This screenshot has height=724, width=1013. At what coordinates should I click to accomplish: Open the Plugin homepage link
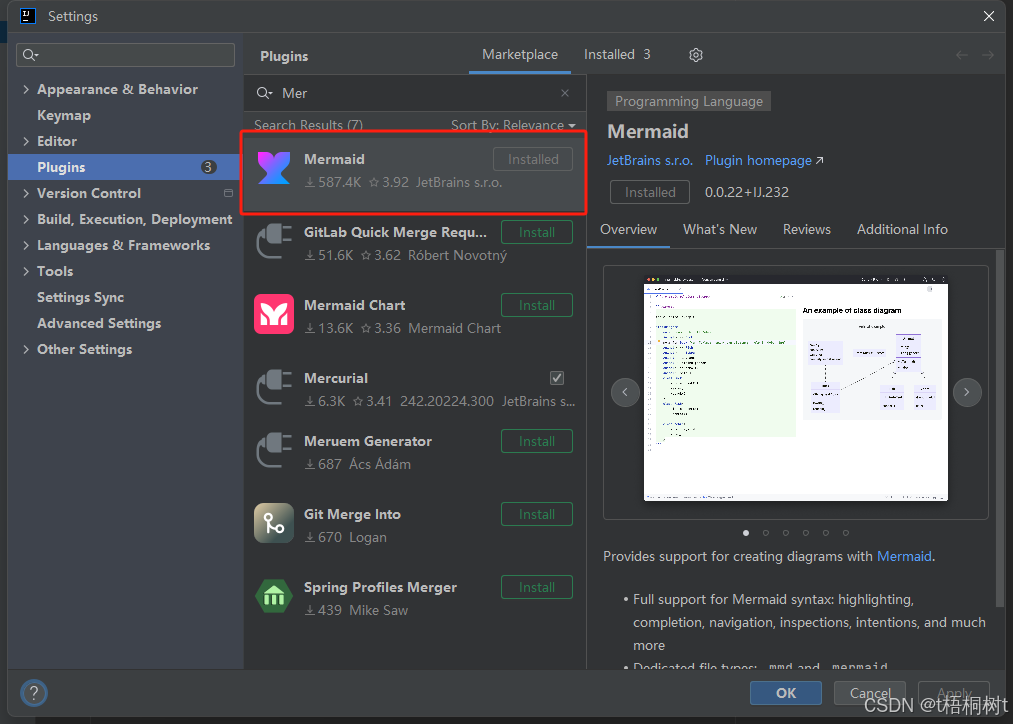click(x=764, y=160)
